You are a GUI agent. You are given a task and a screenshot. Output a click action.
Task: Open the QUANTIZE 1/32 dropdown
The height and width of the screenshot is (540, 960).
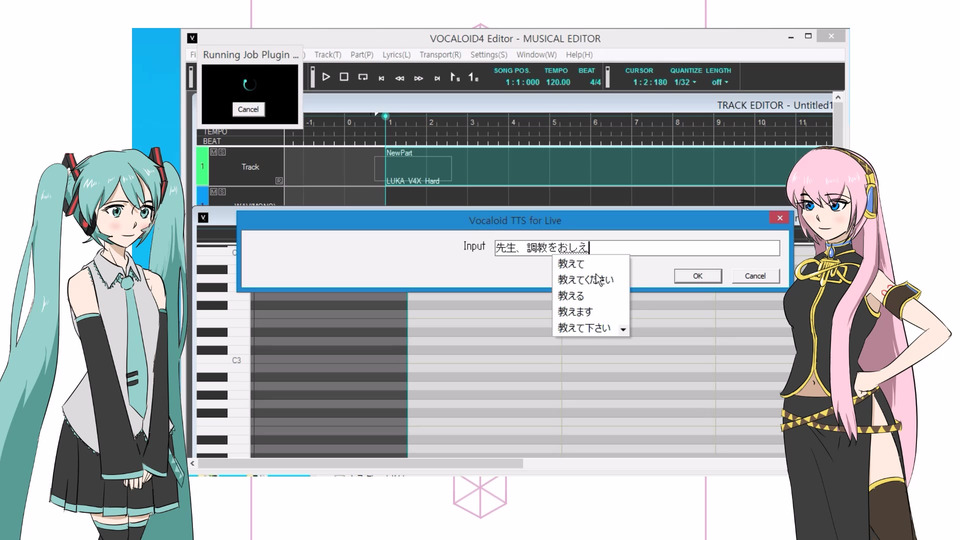[x=685, y=82]
